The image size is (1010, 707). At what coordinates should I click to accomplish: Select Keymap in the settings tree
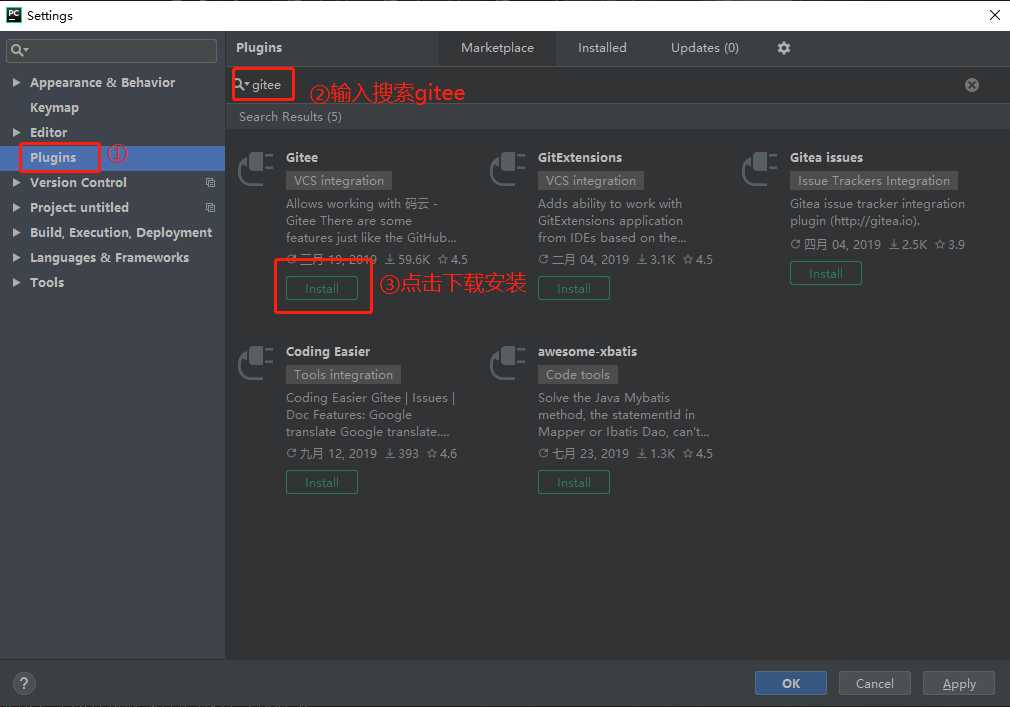(54, 108)
